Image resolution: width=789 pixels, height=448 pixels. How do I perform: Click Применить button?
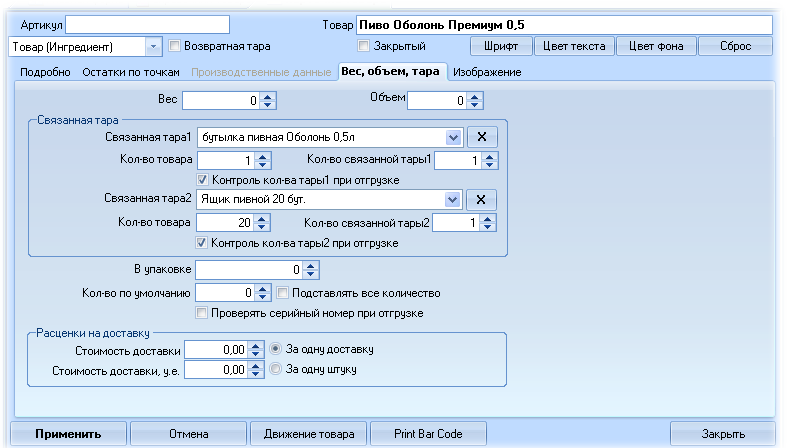(x=68, y=433)
